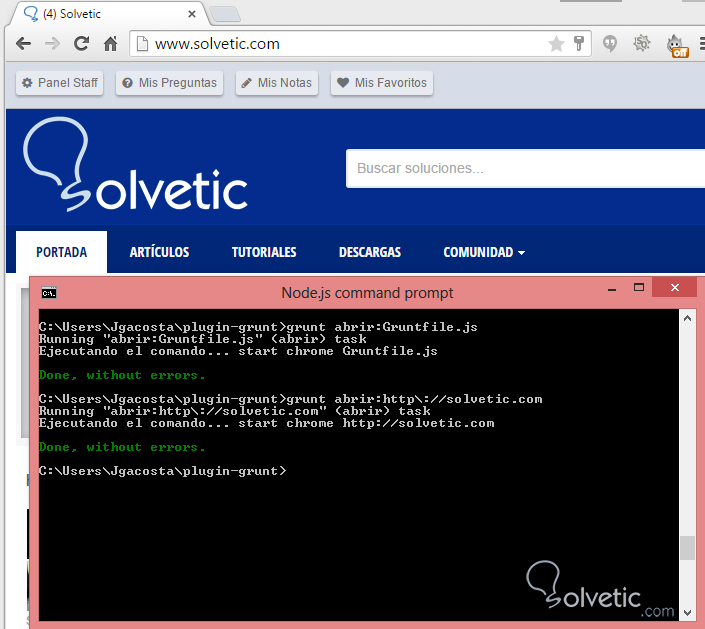Click the extension showing off badge

(x=677, y=46)
